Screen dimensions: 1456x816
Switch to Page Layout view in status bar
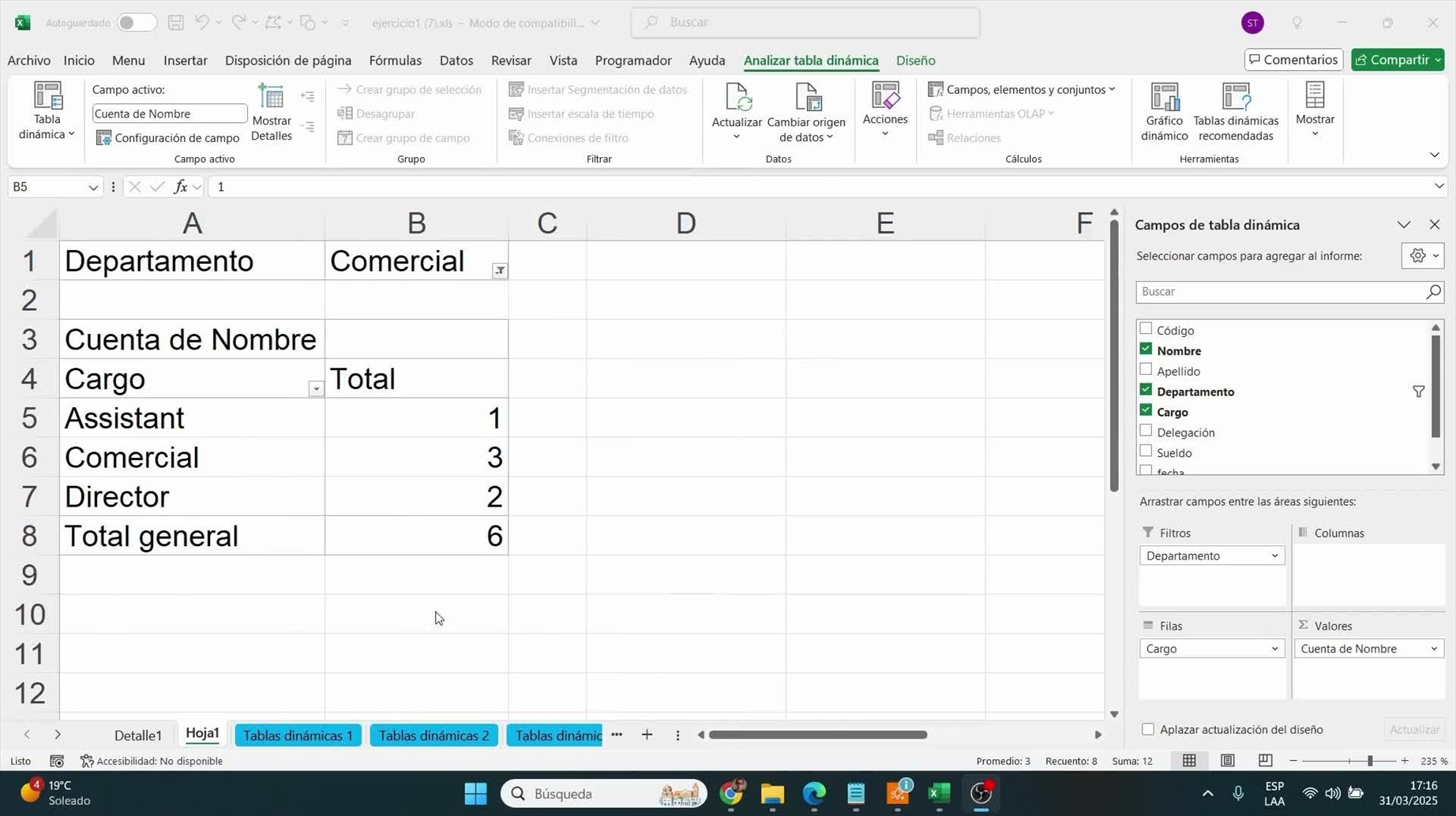click(x=1227, y=761)
